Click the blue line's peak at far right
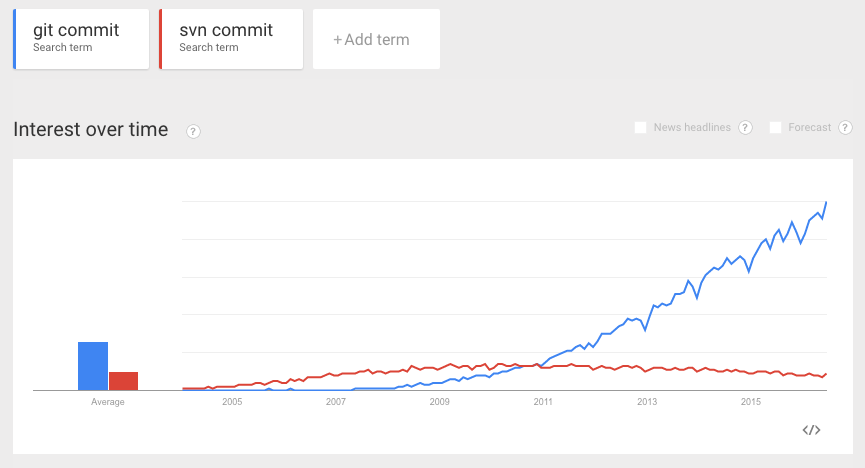The width and height of the screenshot is (865, 468). coord(826,203)
